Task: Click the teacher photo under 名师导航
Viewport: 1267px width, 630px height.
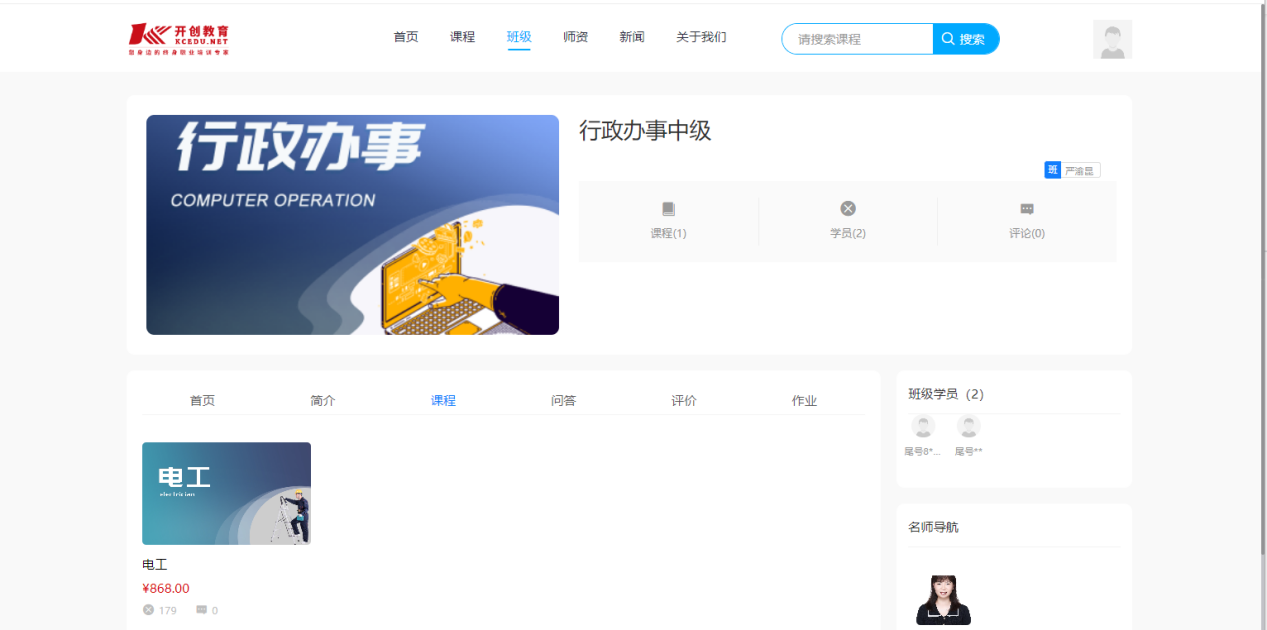Action: 943,600
